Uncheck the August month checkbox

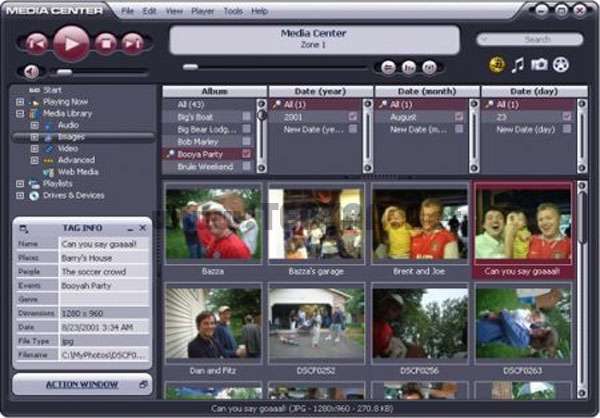click(x=459, y=116)
